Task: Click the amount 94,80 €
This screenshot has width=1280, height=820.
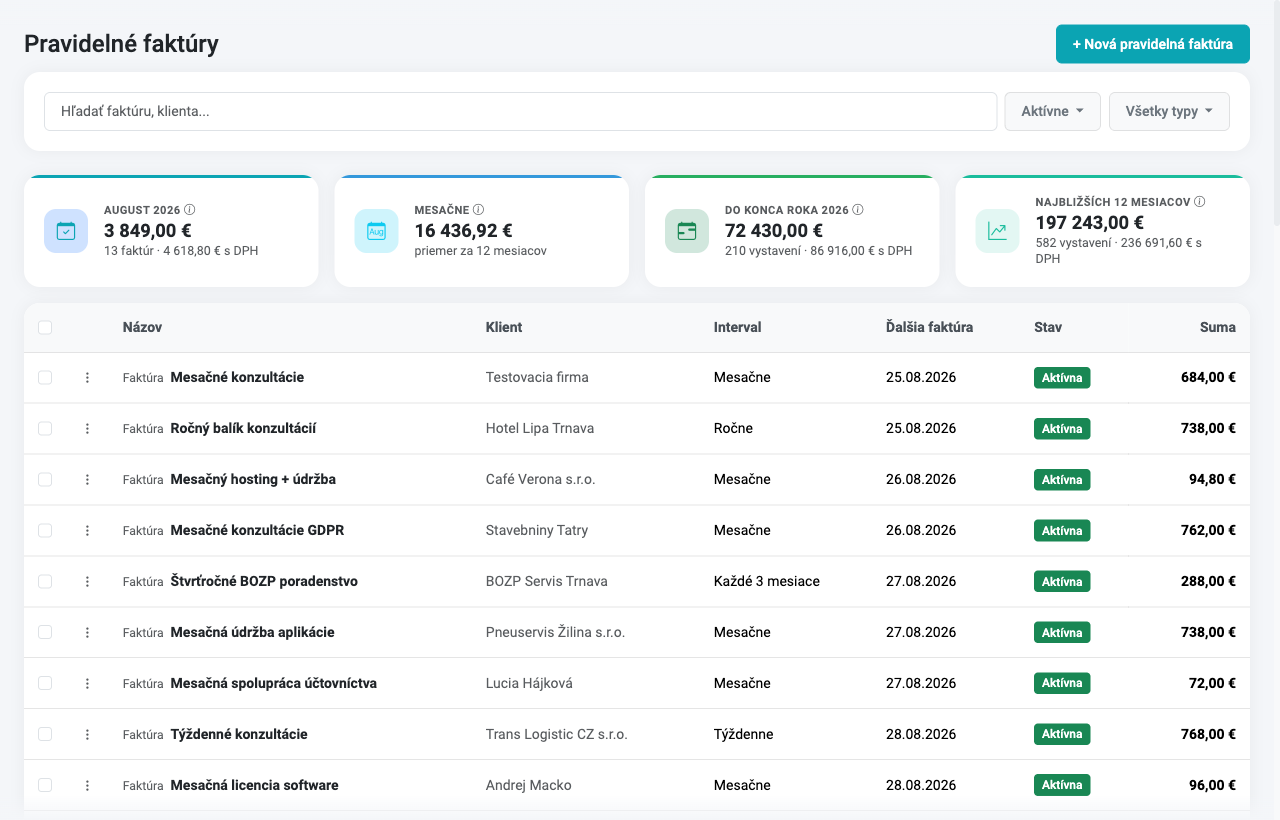Action: [1212, 480]
